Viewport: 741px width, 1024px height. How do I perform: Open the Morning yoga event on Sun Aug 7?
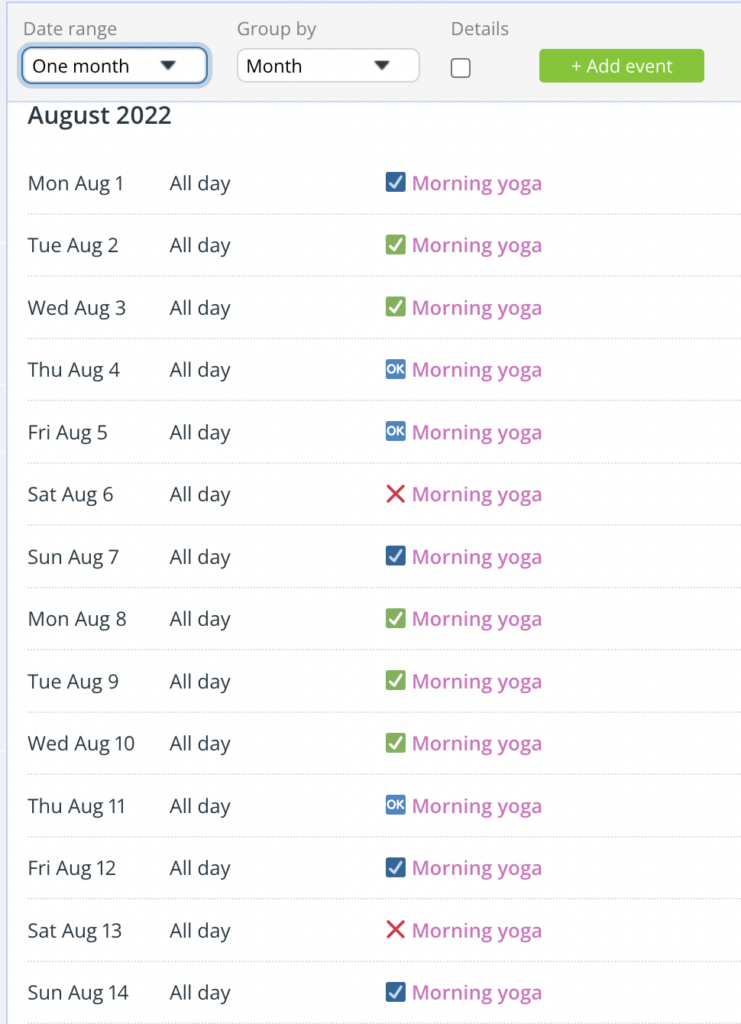coord(477,557)
